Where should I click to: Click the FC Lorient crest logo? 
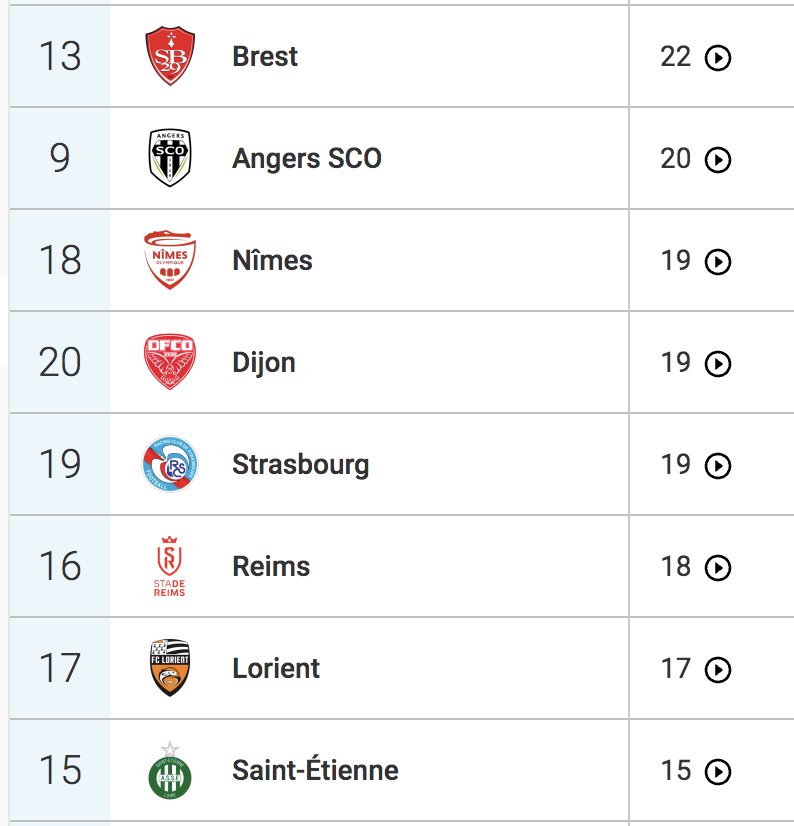(x=170, y=668)
